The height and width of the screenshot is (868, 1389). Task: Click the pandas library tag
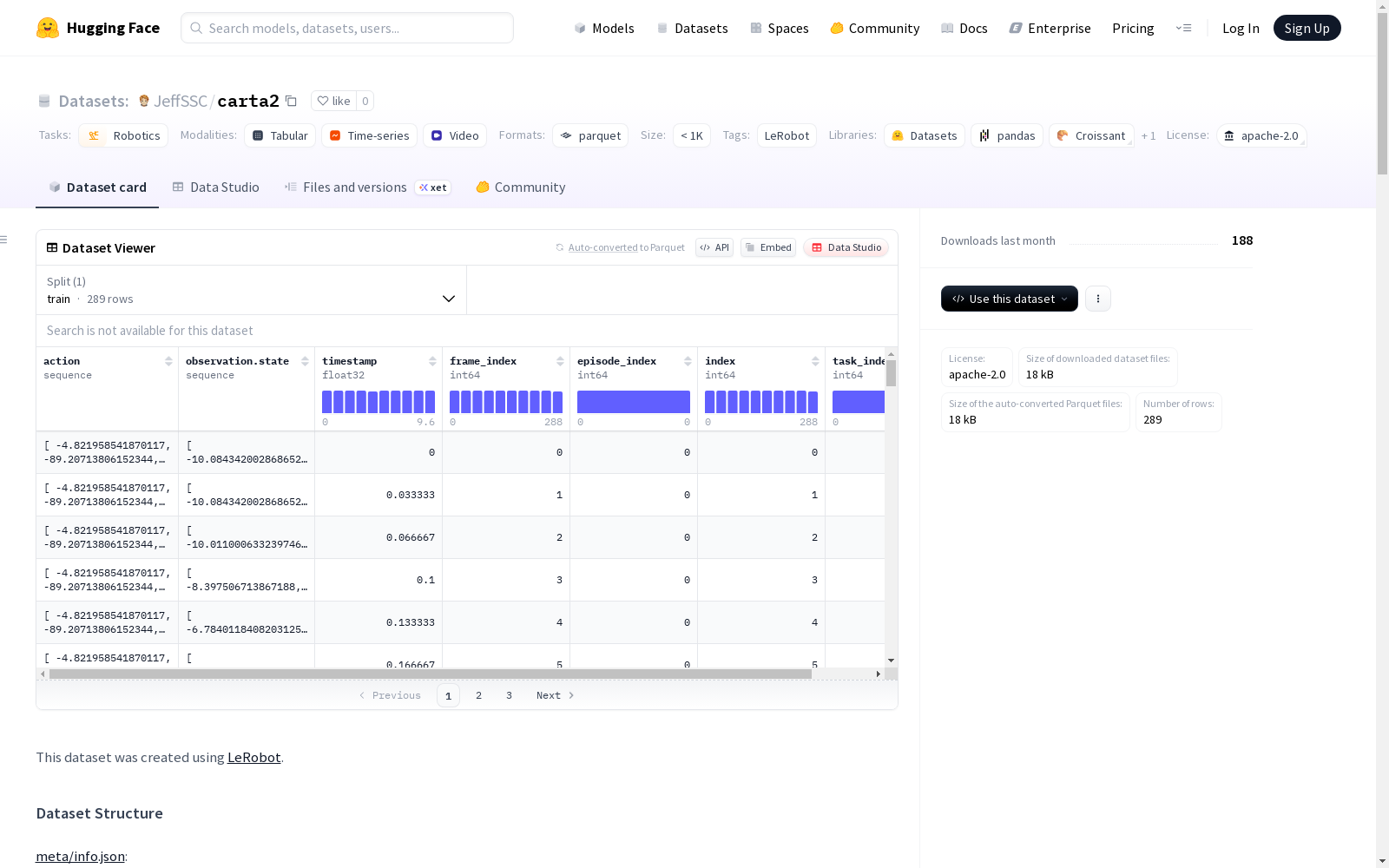[1007, 135]
